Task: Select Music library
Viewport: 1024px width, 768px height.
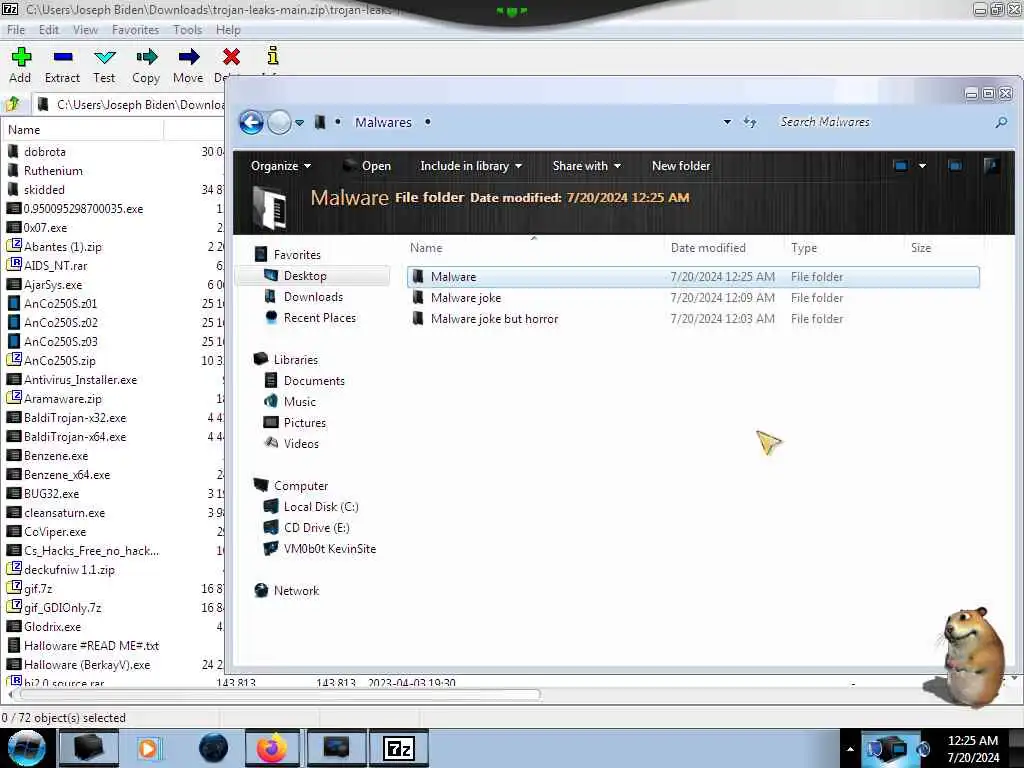Action: tap(299, 402)
